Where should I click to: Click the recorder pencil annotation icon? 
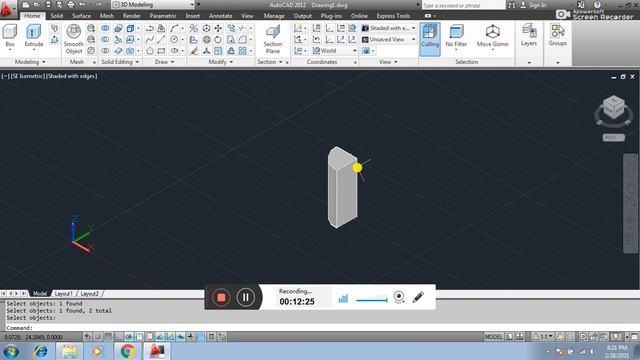pos(418,297)
